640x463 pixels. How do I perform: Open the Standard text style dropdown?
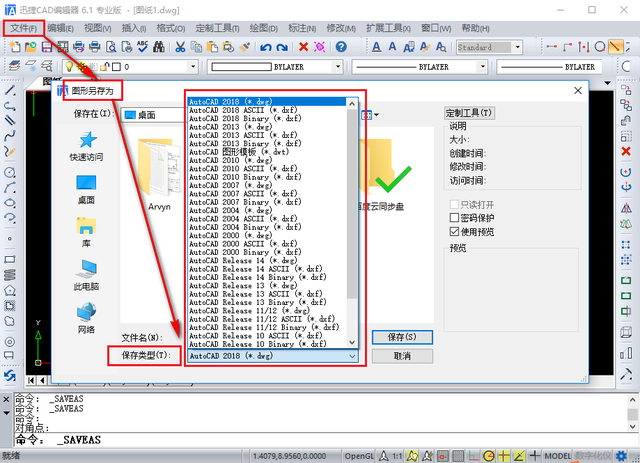point(518,47)
